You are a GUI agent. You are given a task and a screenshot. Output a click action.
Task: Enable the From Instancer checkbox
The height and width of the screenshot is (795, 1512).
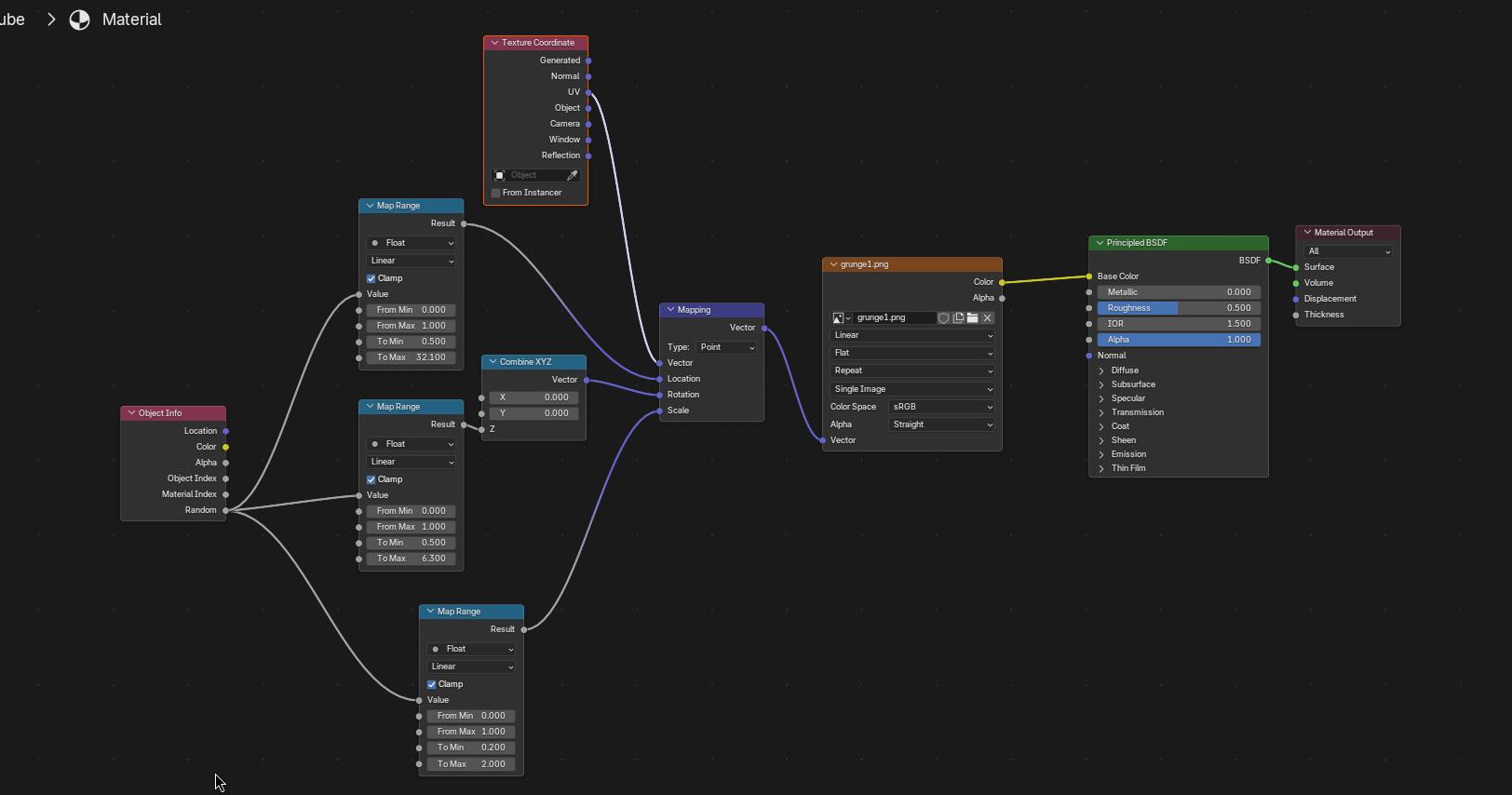tap(496, 193)
